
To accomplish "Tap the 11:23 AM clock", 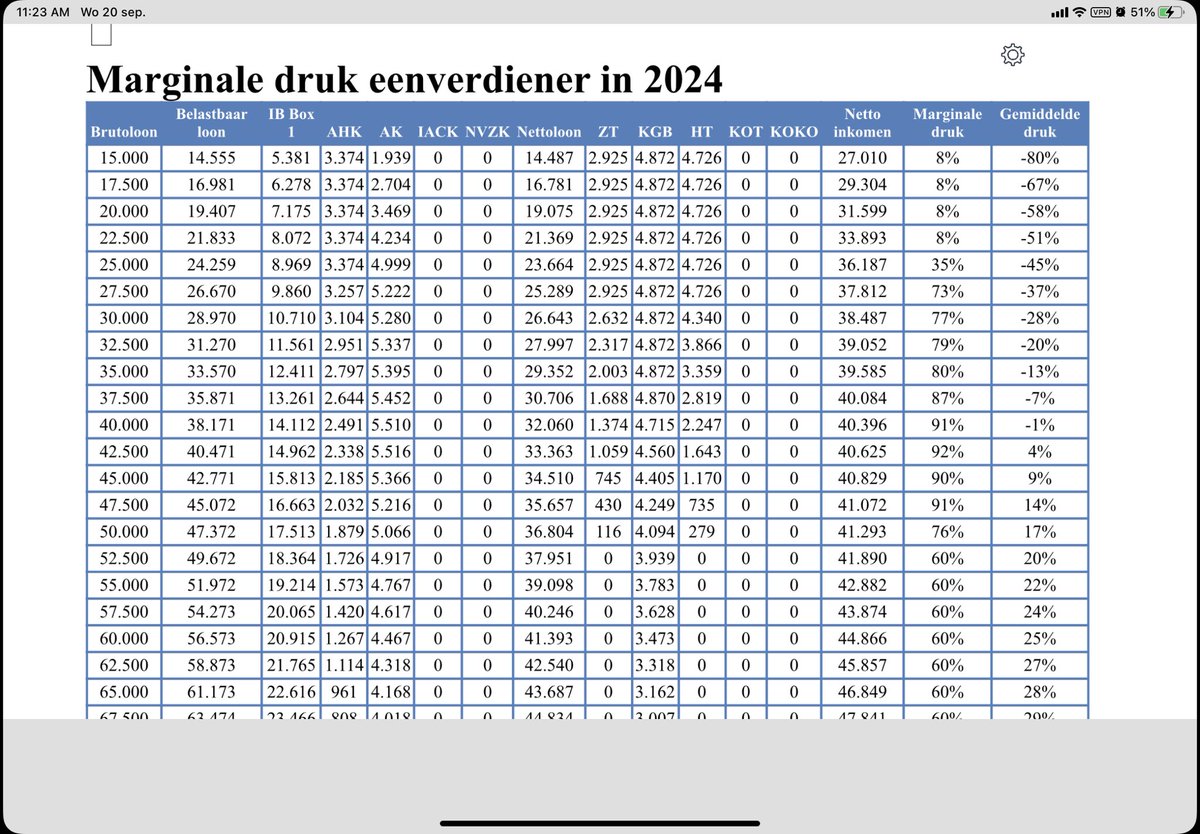I will tap(45, 12).
